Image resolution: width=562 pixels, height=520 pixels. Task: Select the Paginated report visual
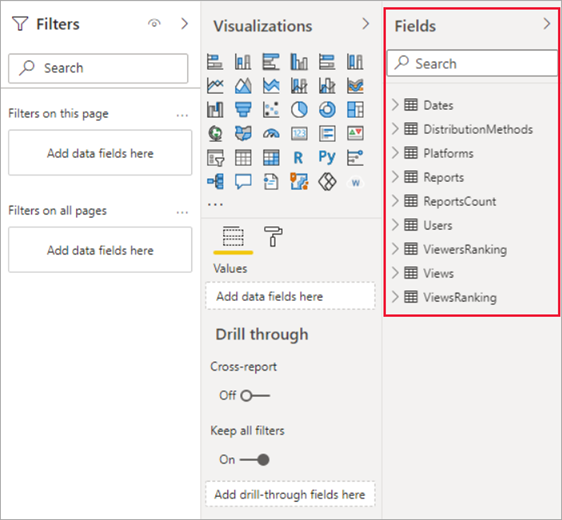(271, 182)
